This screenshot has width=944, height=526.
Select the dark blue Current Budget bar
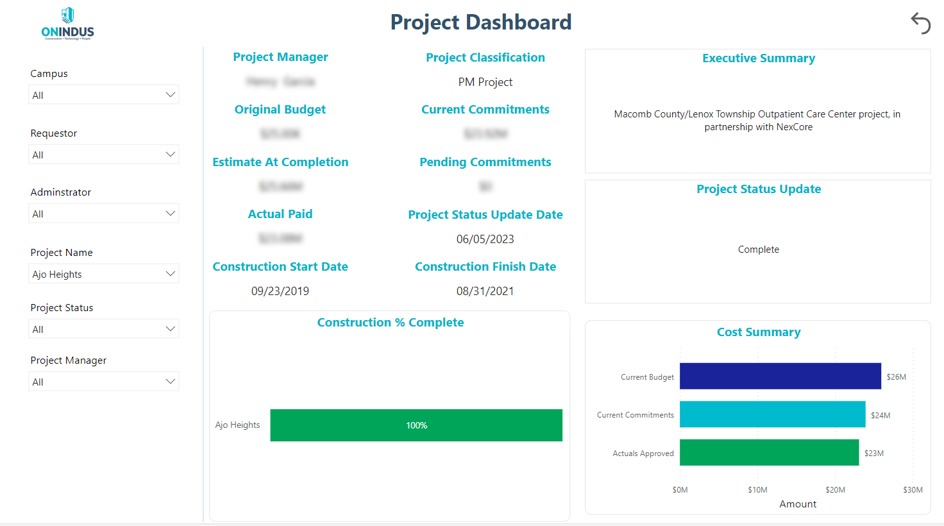[780, 377]
